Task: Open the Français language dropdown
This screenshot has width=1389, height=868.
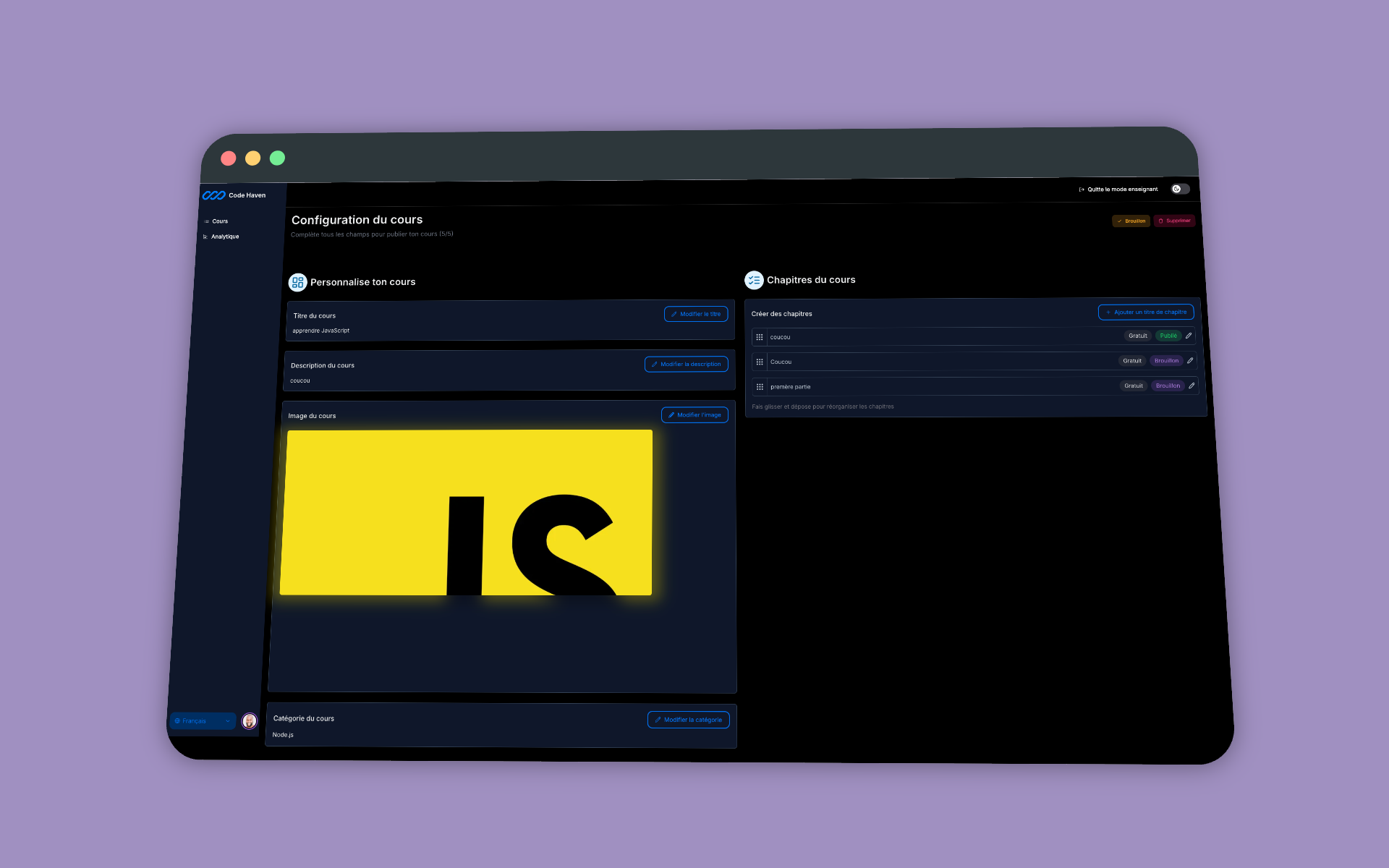Action: click(x=203, y=720)
